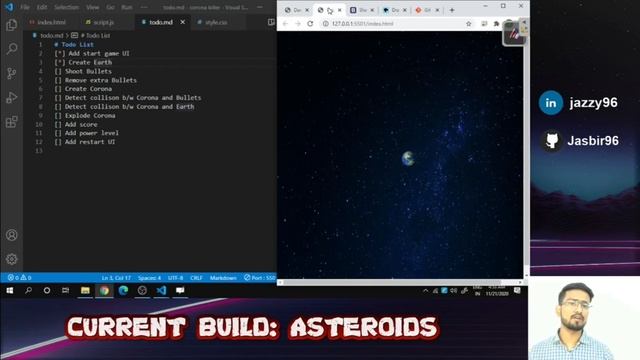The height and width of the screenshot is (360, 640).
Task: Open the File menu in VS Code
Action: pos(25,7)
